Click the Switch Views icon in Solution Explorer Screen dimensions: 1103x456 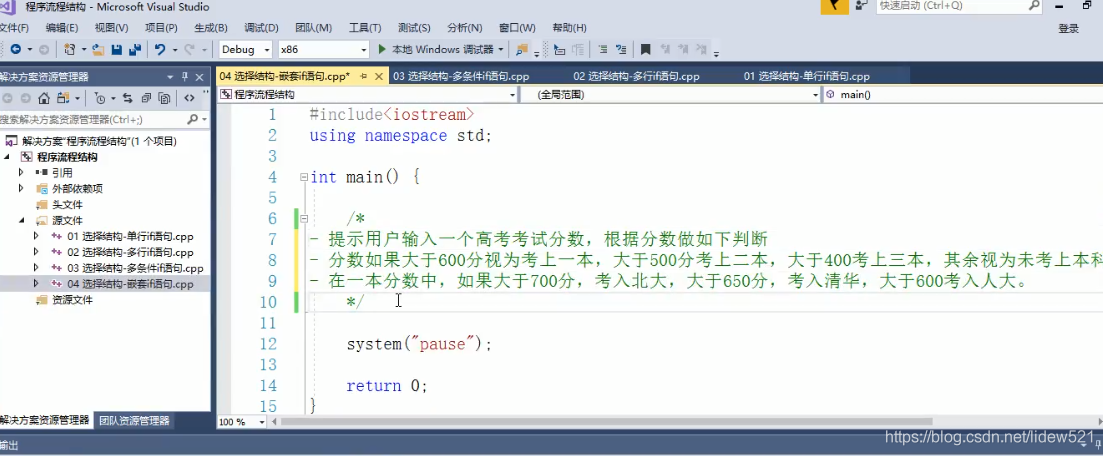point(63,98)
